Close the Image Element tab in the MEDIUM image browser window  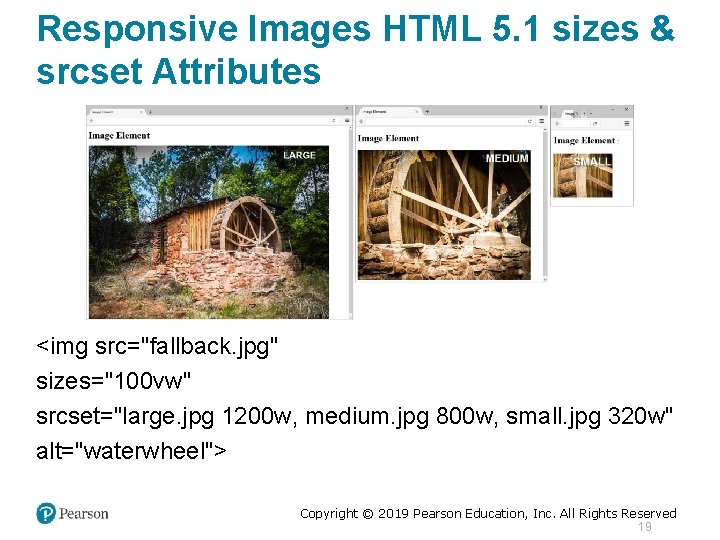416,112
